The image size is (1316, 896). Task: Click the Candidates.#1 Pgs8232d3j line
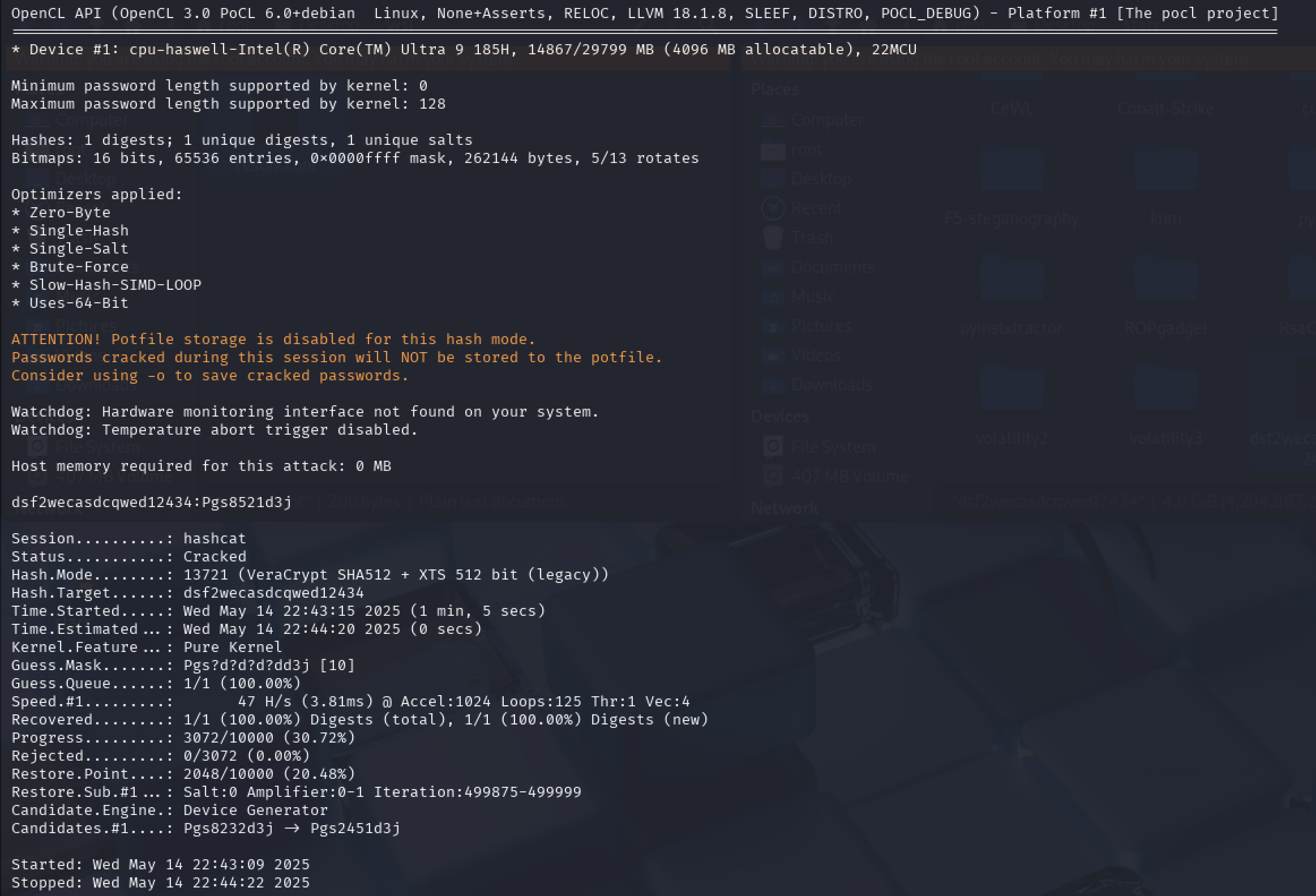[x=206, y=829]
